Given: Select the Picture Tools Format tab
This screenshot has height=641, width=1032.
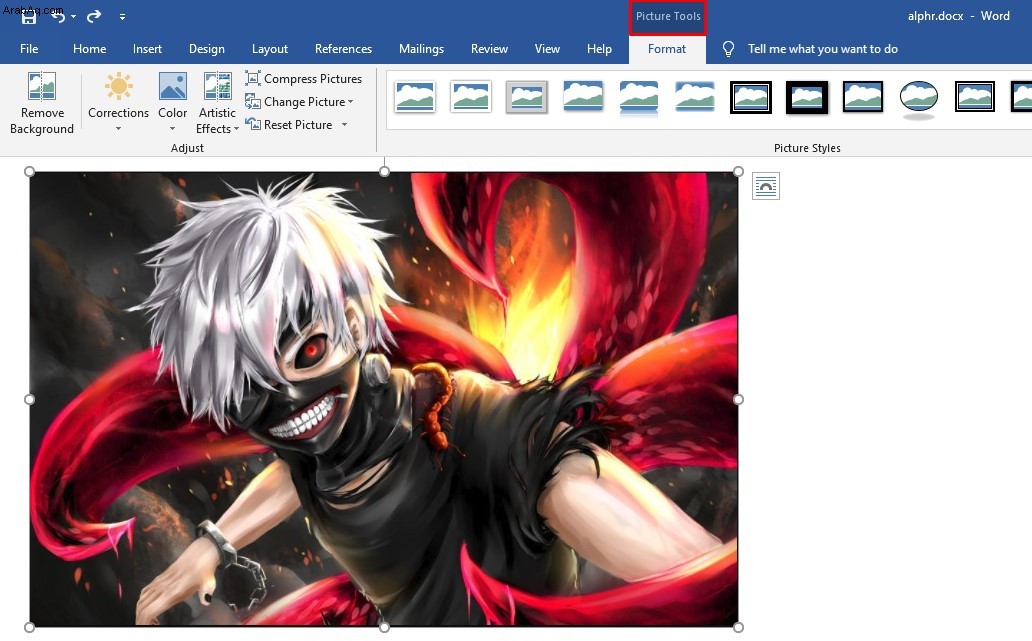Looking at the screenshot, I should tap(667, 49).
